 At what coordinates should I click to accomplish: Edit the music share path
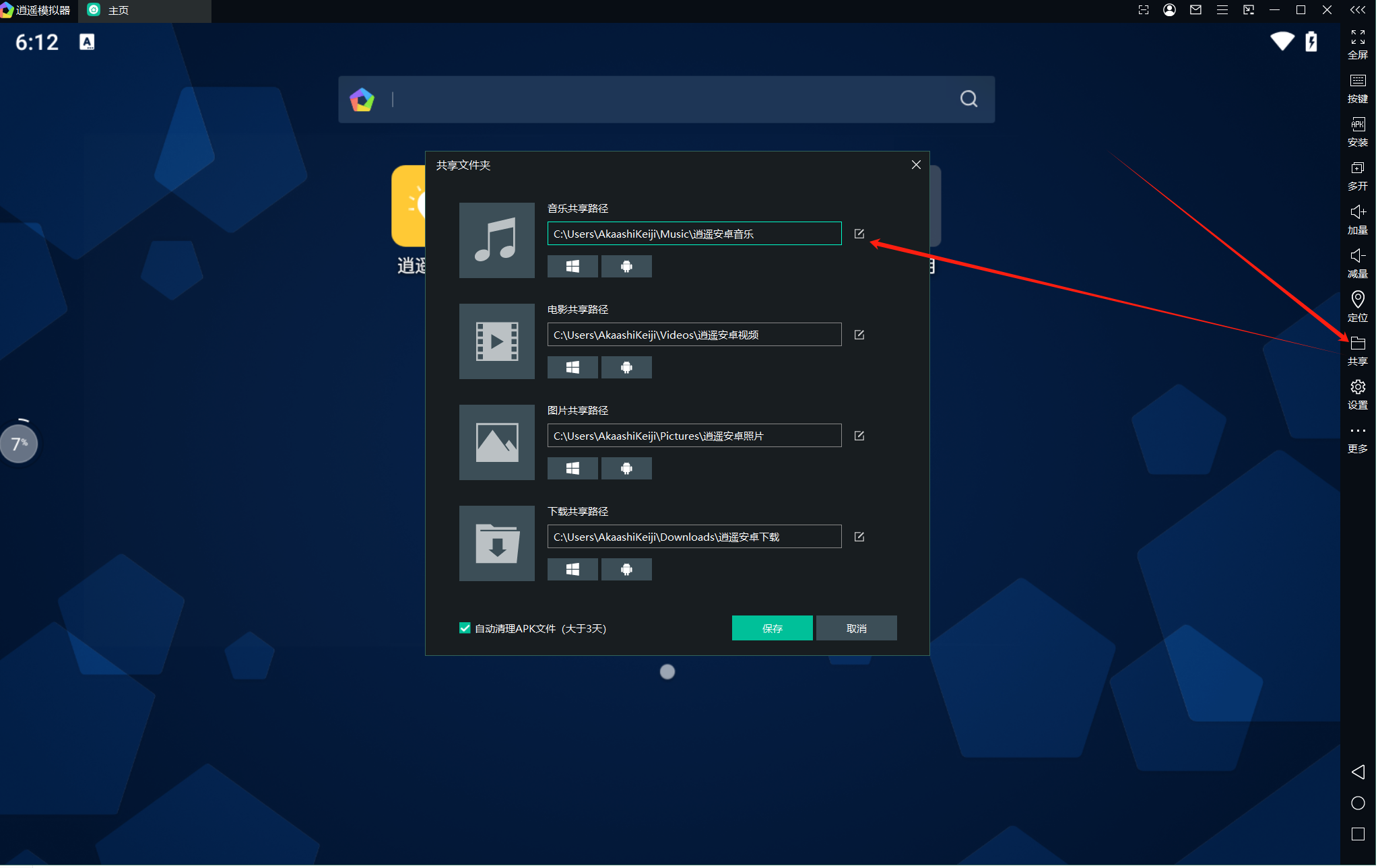[859, 234]
